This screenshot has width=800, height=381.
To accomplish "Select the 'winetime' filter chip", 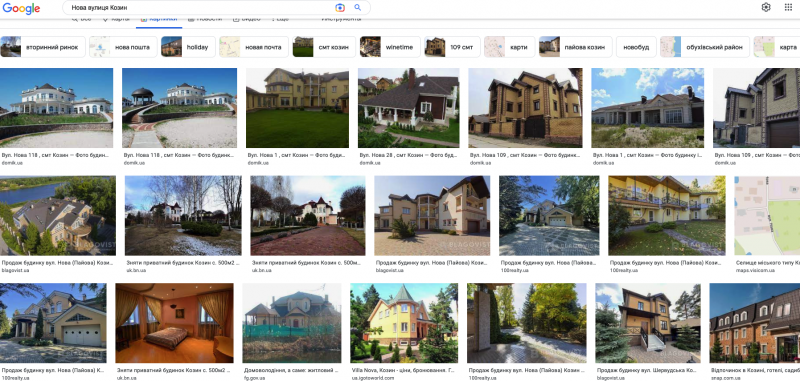I will coord(390,47).
